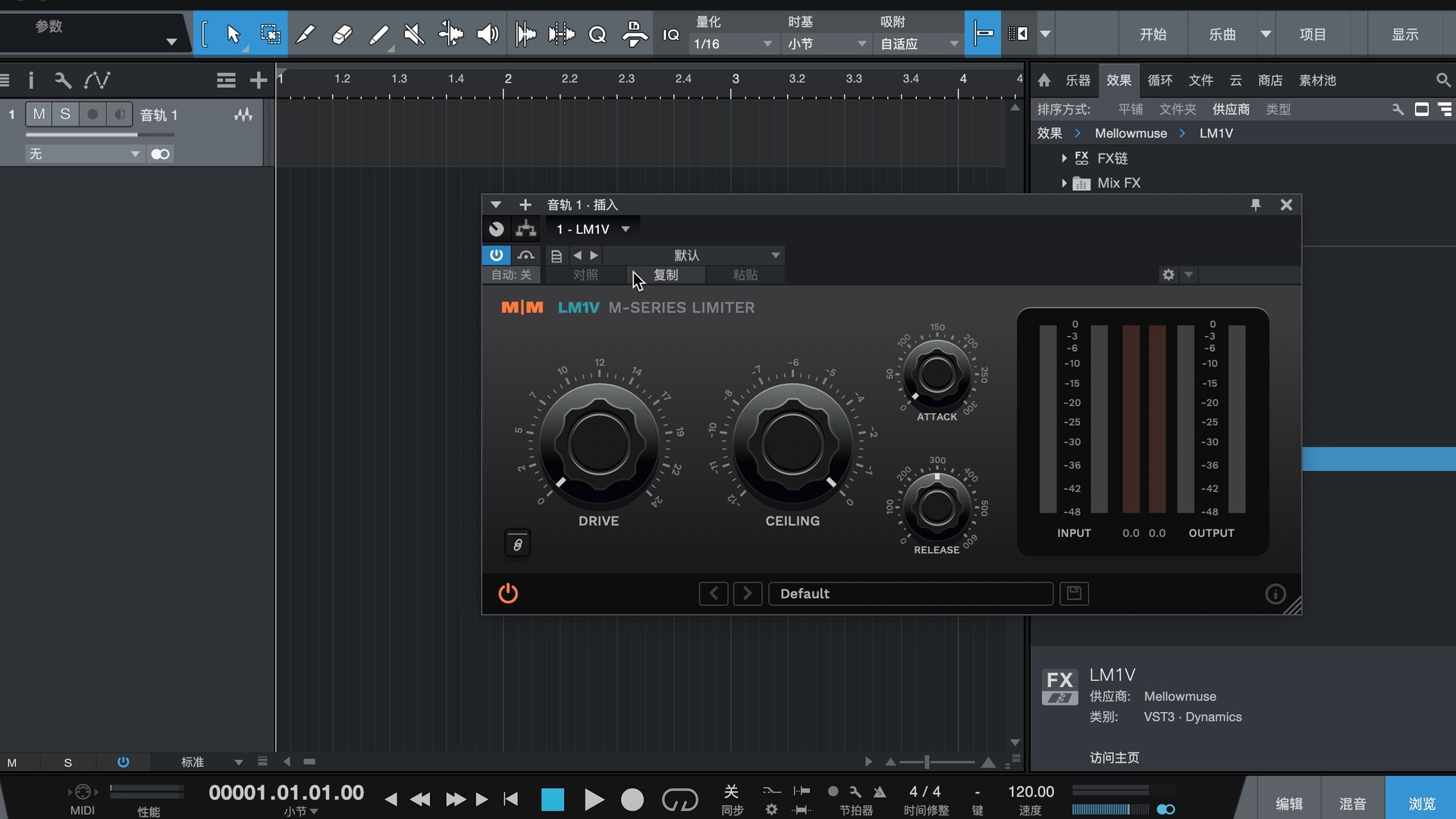Switch to the 循环 browser tab
Image resolution: width=1456 pixels, height=819 pixels.
(1159, 80)
